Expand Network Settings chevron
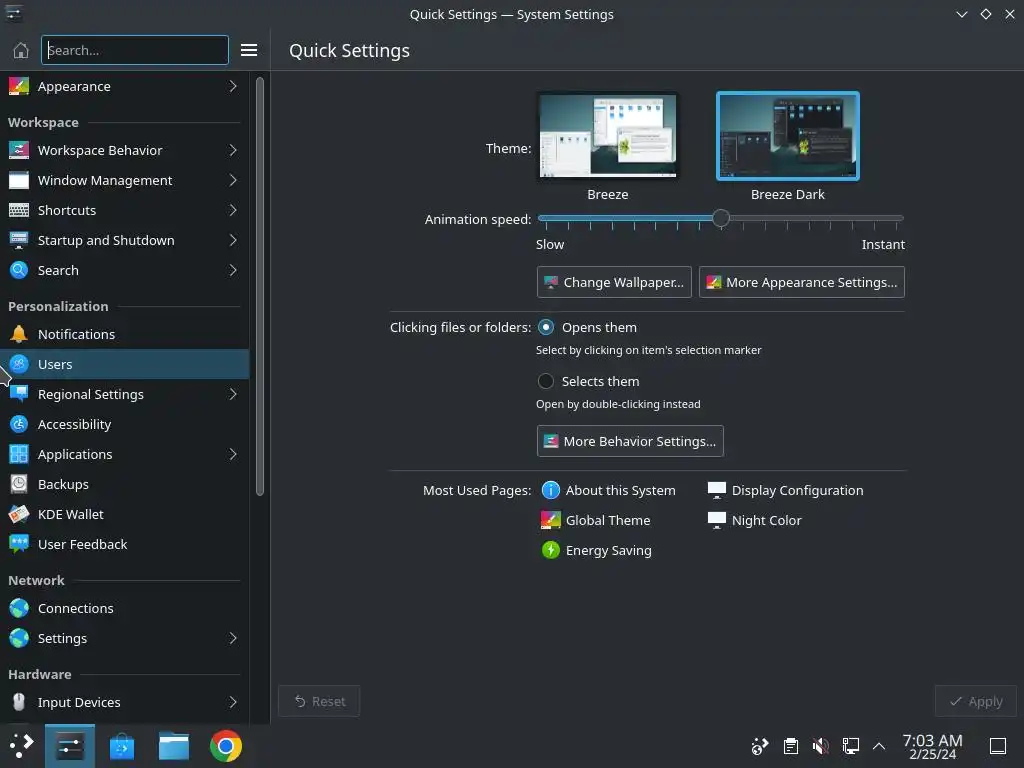This screenshot has width=1024, height=768. (x=233, y=639)
